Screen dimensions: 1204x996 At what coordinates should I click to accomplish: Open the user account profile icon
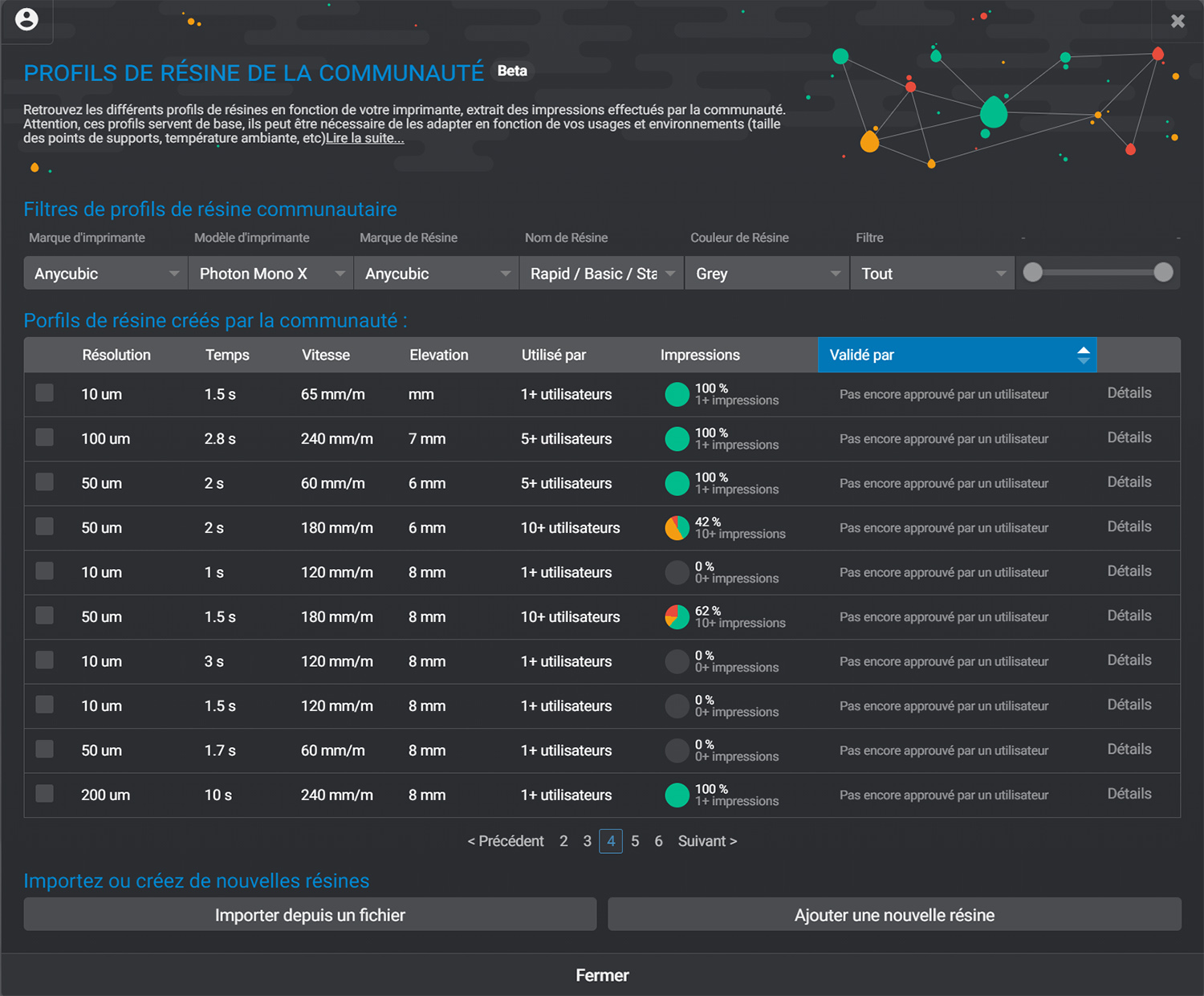click(x=26, y=19)
